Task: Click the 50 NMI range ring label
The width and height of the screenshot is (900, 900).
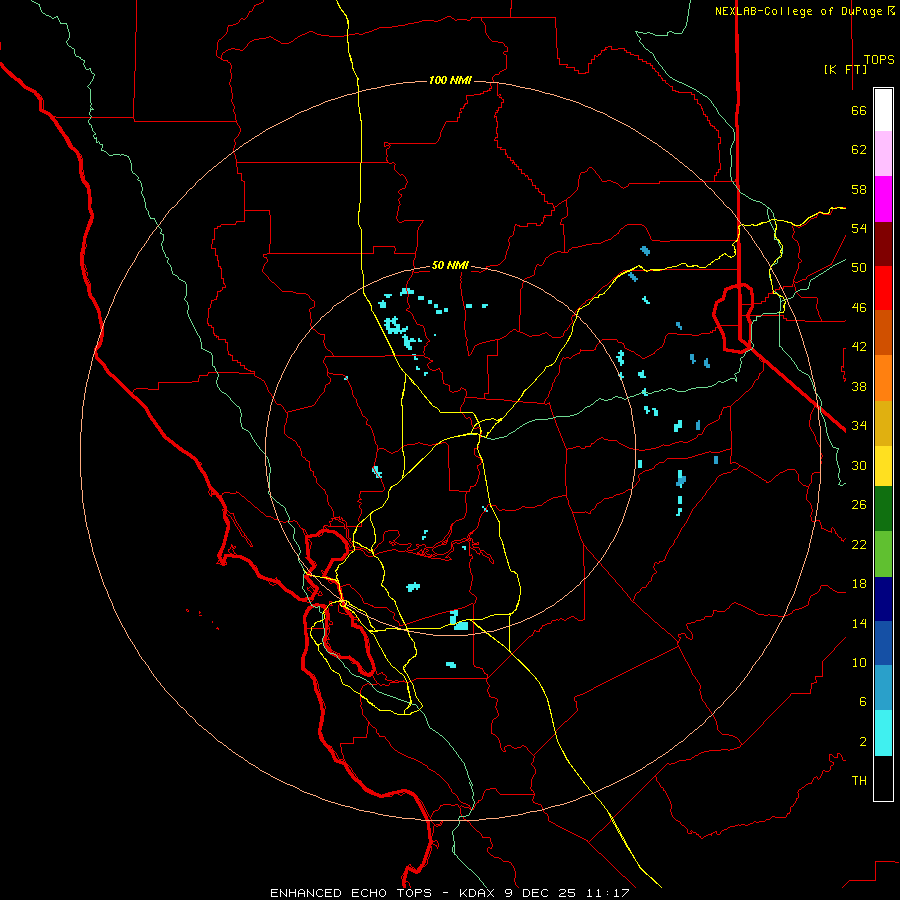Action: point(450,265)
